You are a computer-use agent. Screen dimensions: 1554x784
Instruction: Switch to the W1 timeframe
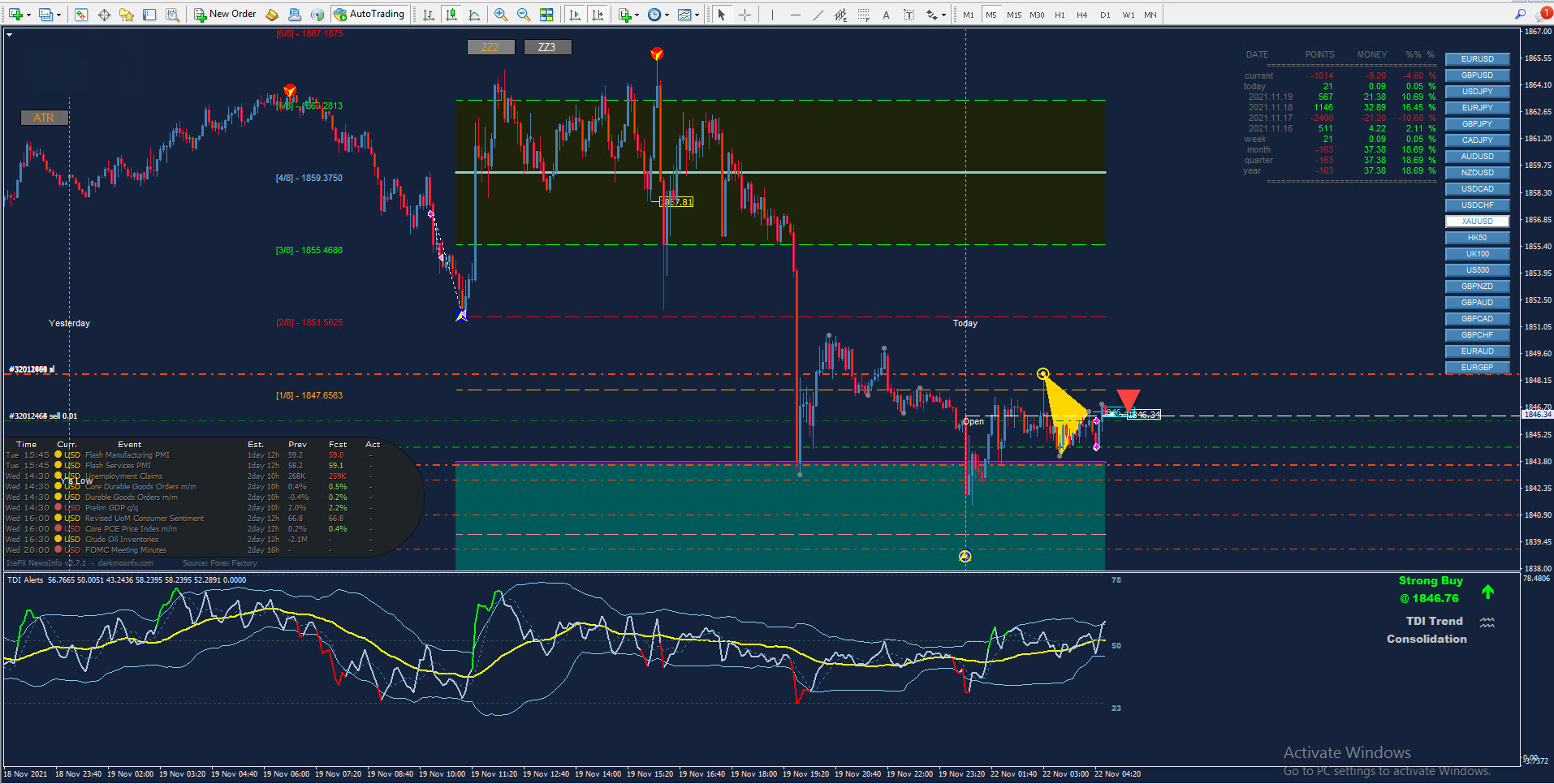coord(1129,15)
